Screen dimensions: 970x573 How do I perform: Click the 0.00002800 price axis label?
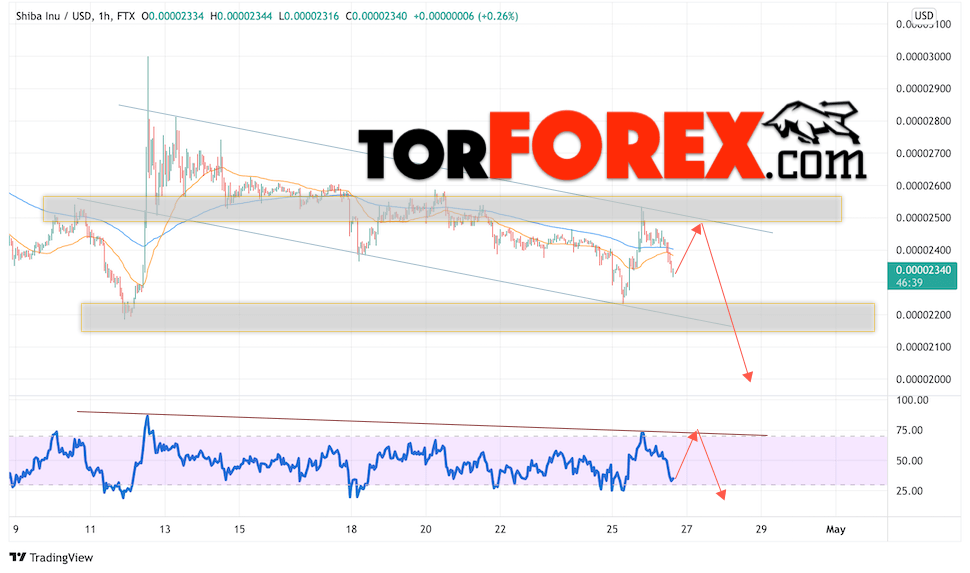click(x=923, y=121)
